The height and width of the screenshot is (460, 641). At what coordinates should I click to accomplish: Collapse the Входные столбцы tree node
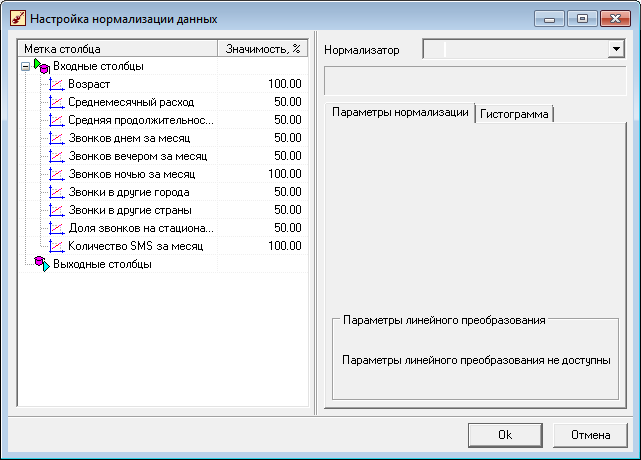pos(25,66)
